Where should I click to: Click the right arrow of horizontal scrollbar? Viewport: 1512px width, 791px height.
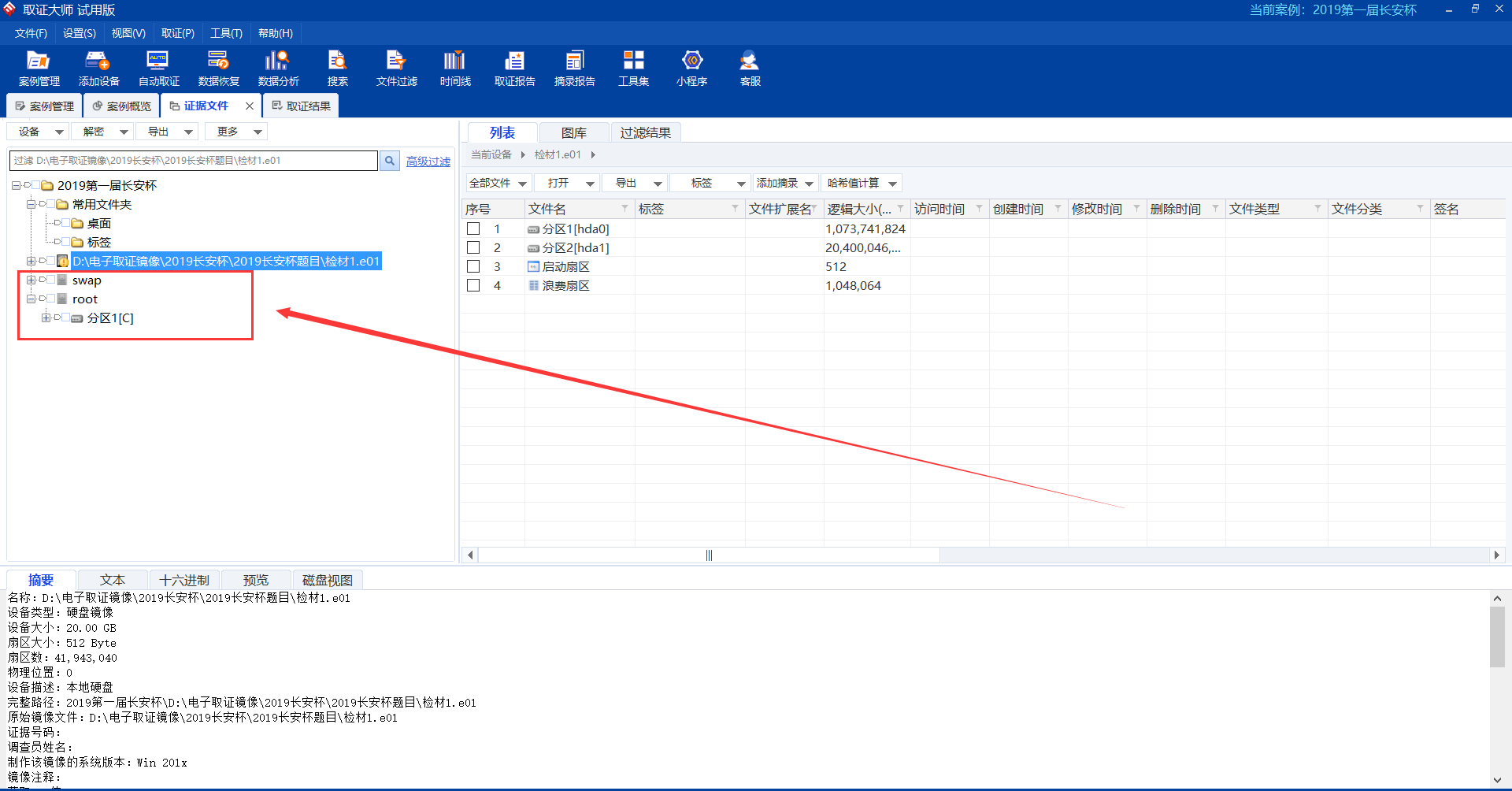[x=1496, y=555]
